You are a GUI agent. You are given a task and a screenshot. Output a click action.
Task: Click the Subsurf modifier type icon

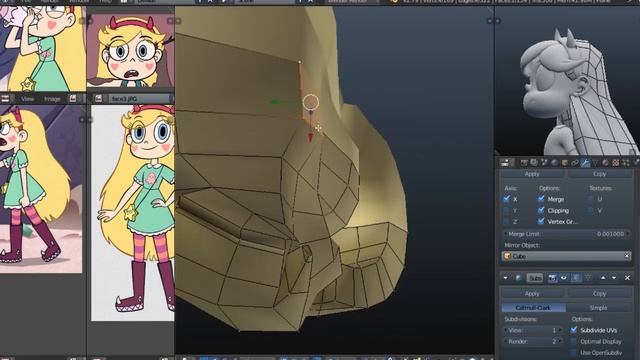coord(518,278)
